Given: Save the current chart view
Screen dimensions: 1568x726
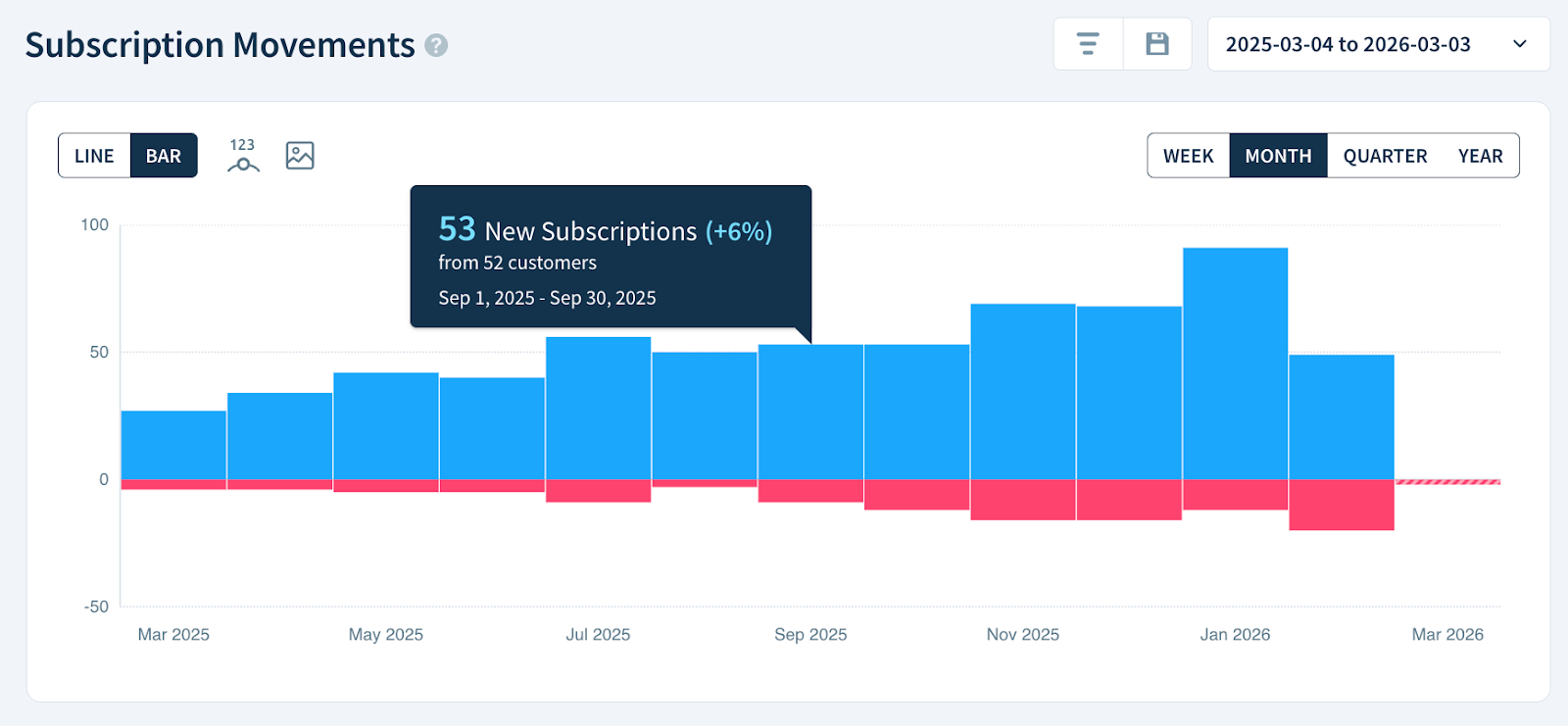Looking at the screenshot, I should click(x=1157, y=44).
